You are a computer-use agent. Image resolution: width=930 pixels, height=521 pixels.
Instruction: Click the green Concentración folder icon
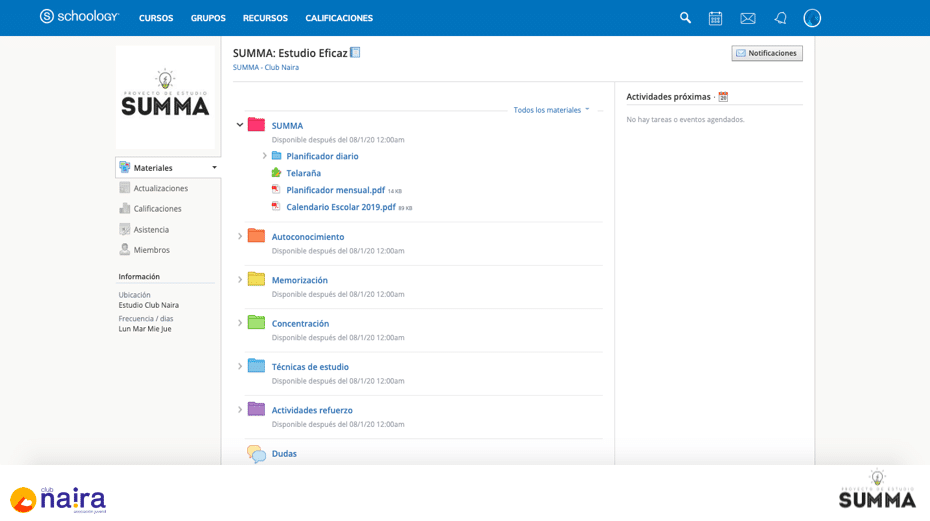[x=256, y=322]
